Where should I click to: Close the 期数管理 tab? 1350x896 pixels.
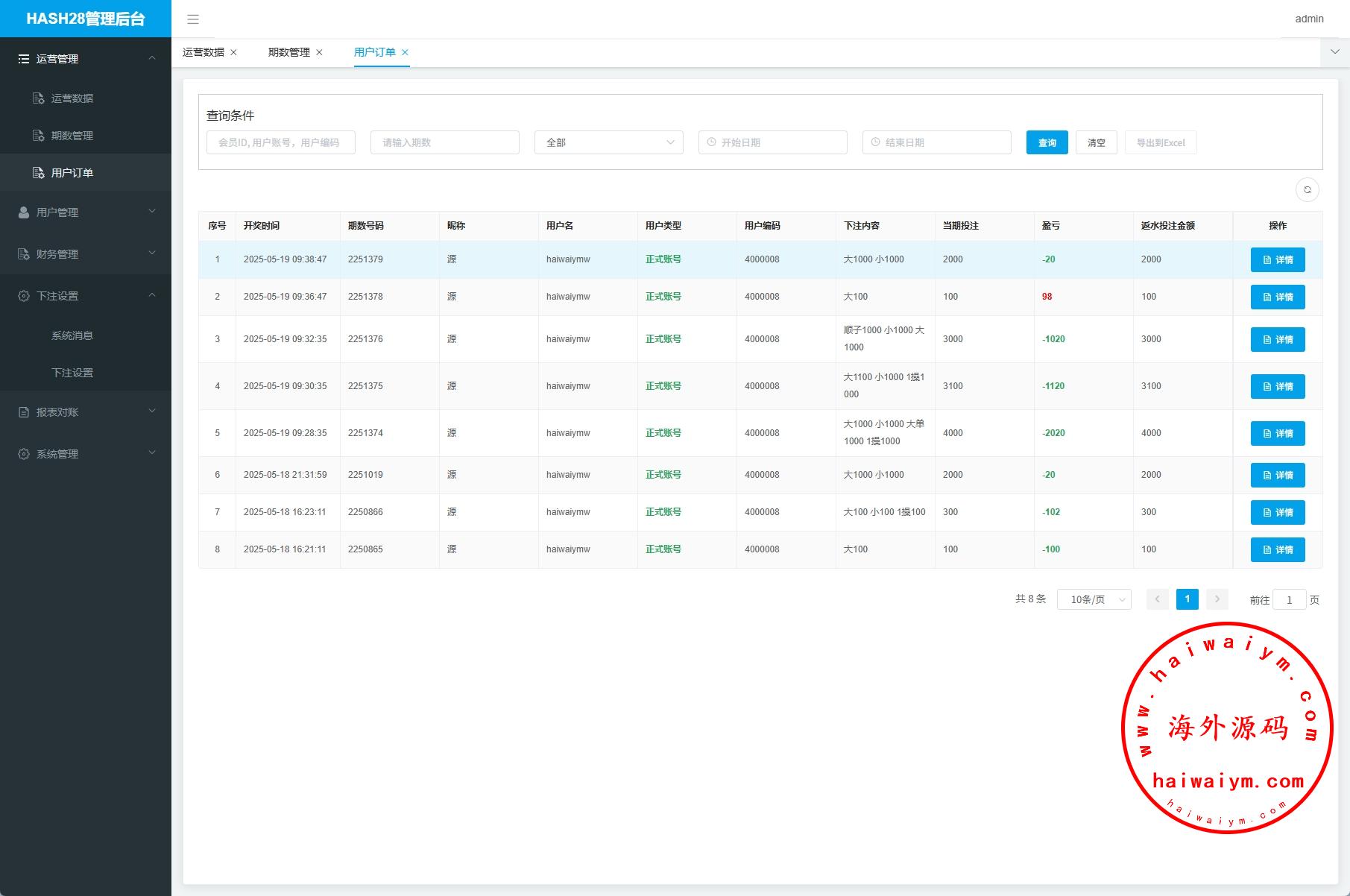coord(319,52)
